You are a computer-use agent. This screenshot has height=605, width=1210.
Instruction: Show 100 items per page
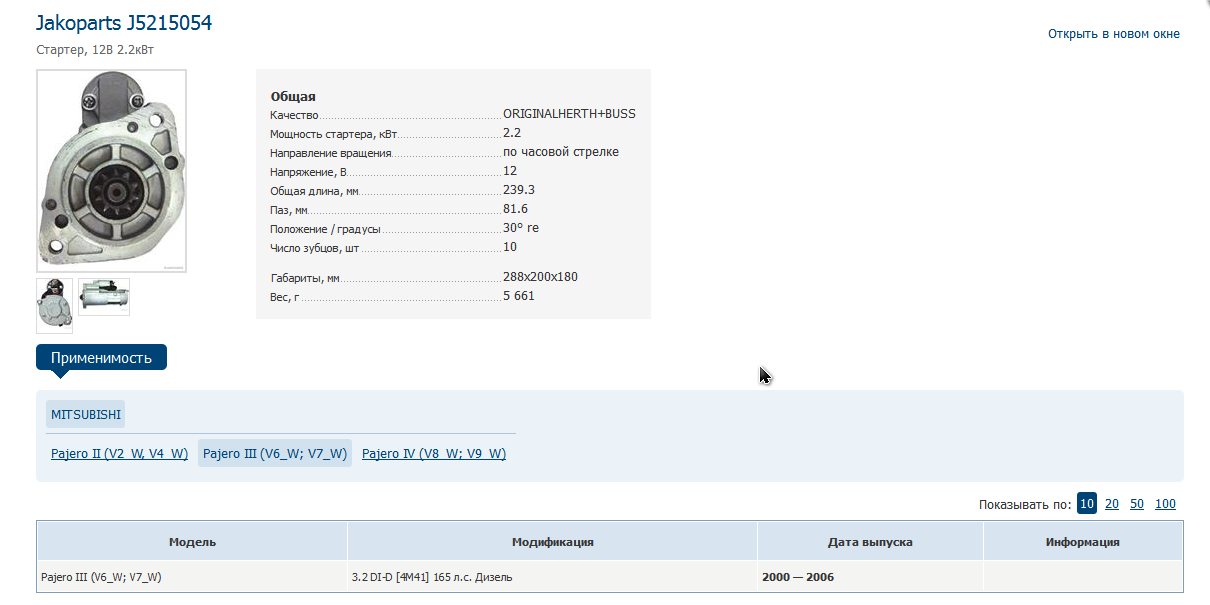pos(1165,504)
